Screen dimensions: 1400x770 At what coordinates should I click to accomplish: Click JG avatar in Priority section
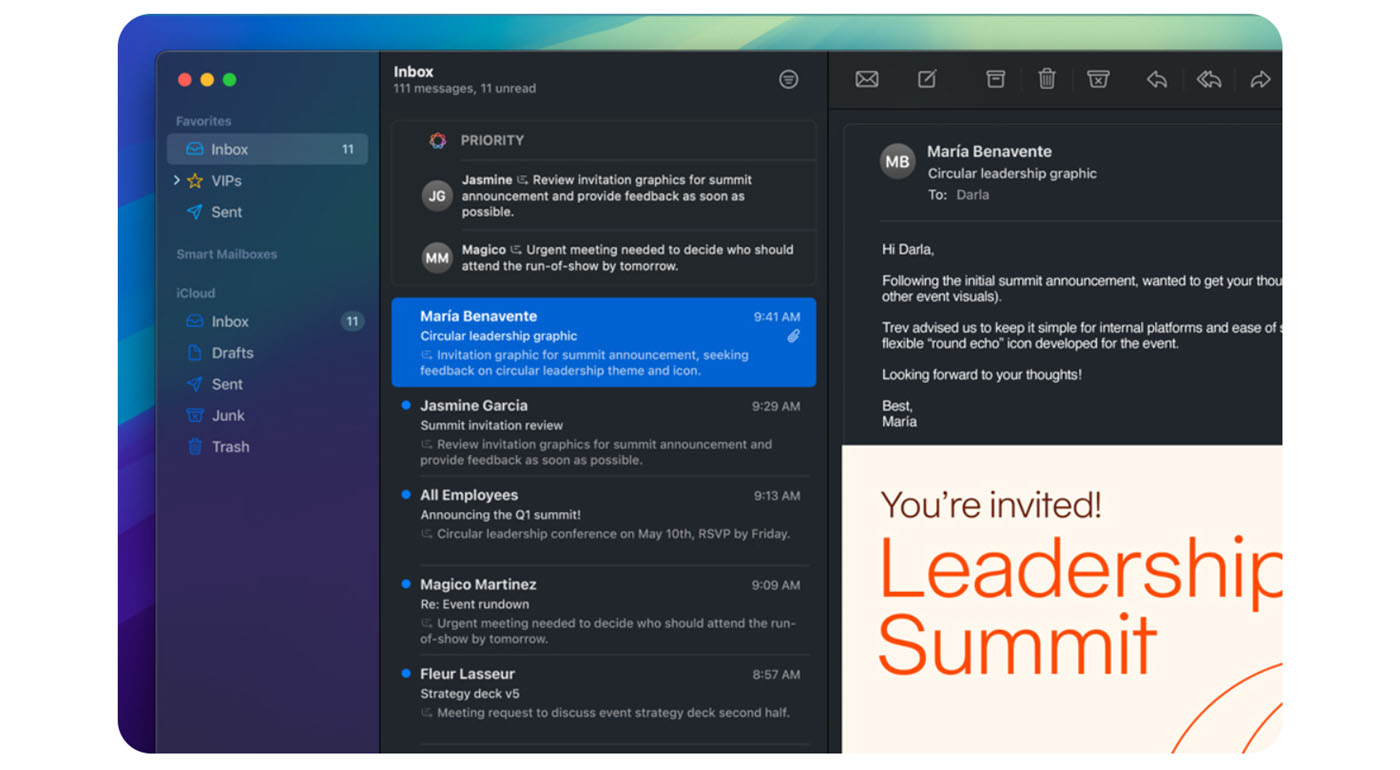pos(437,196)
